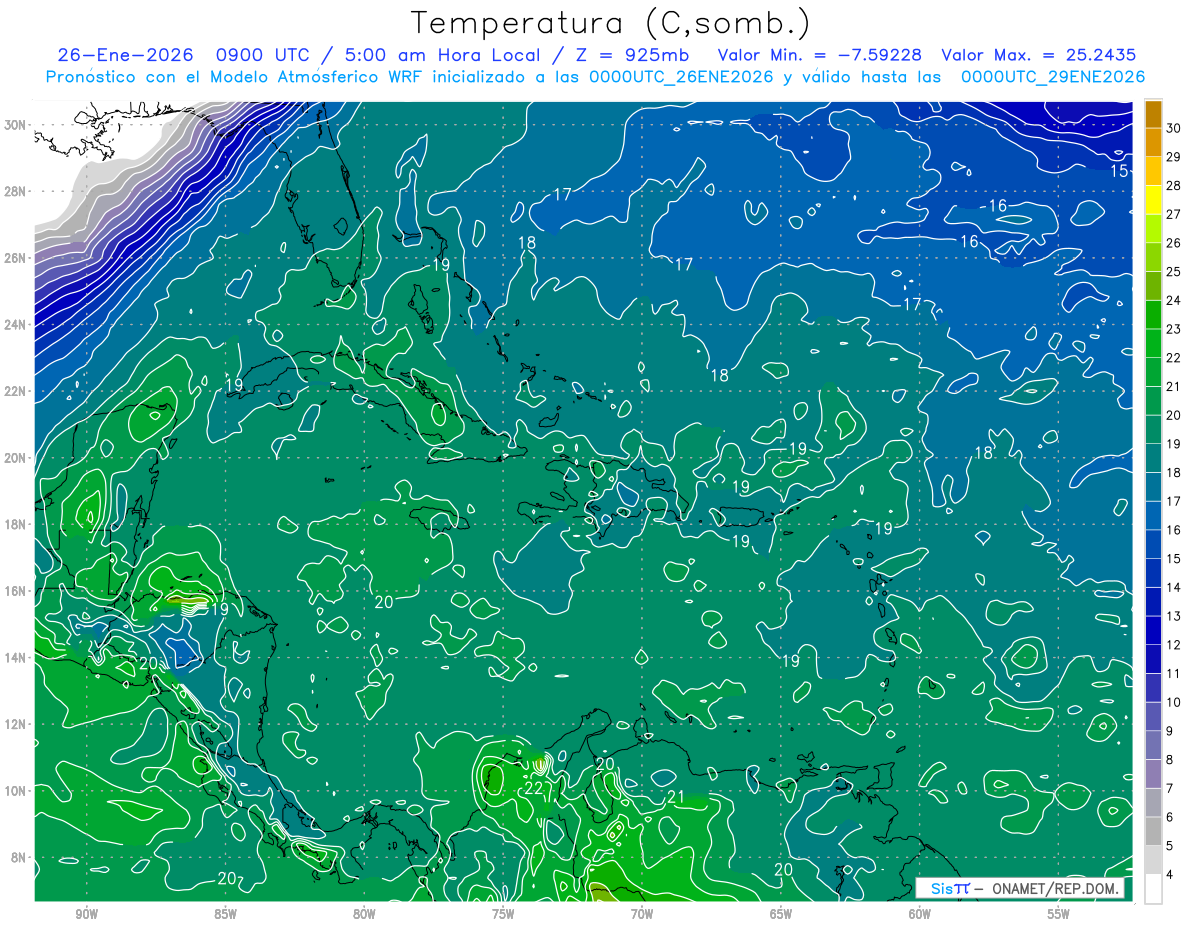
Task: Click the 23 label on the color scale
Action: tap(1175, 329)
